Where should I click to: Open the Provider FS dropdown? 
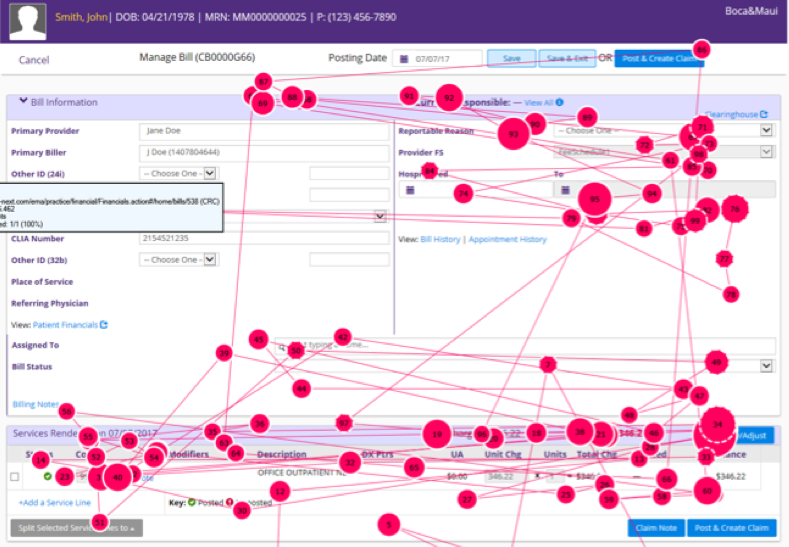(x=663, y=151)
